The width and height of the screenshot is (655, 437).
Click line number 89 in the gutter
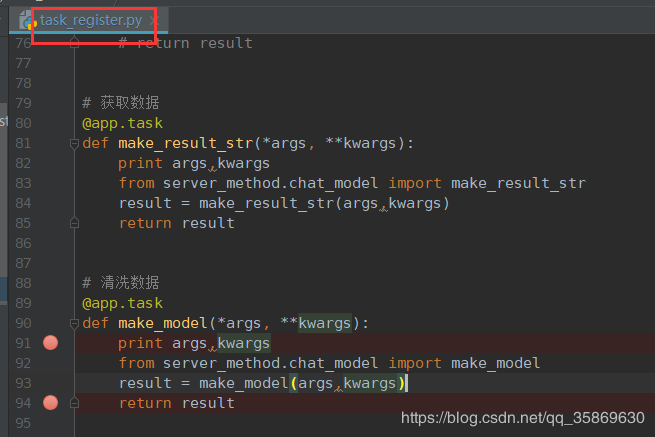pyautogui.click(x=23, y=303)
